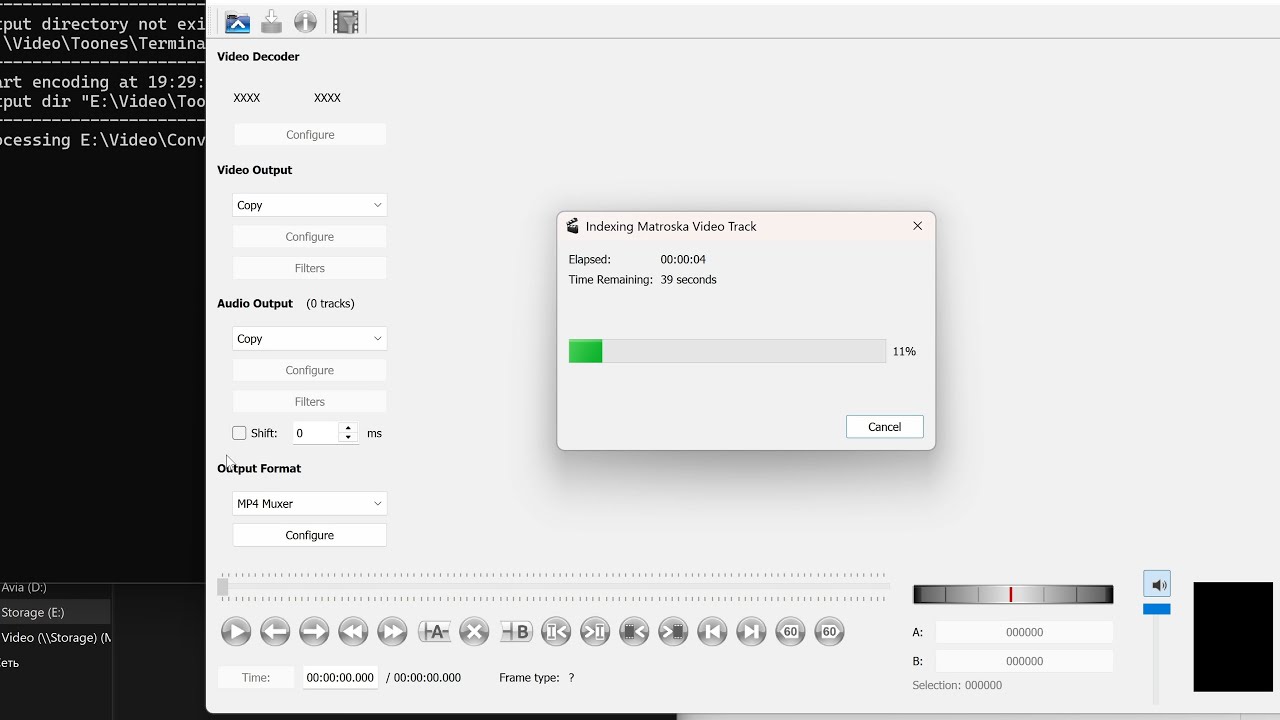
Task: Click the Shift milliseconds input field
Action: 316,433
